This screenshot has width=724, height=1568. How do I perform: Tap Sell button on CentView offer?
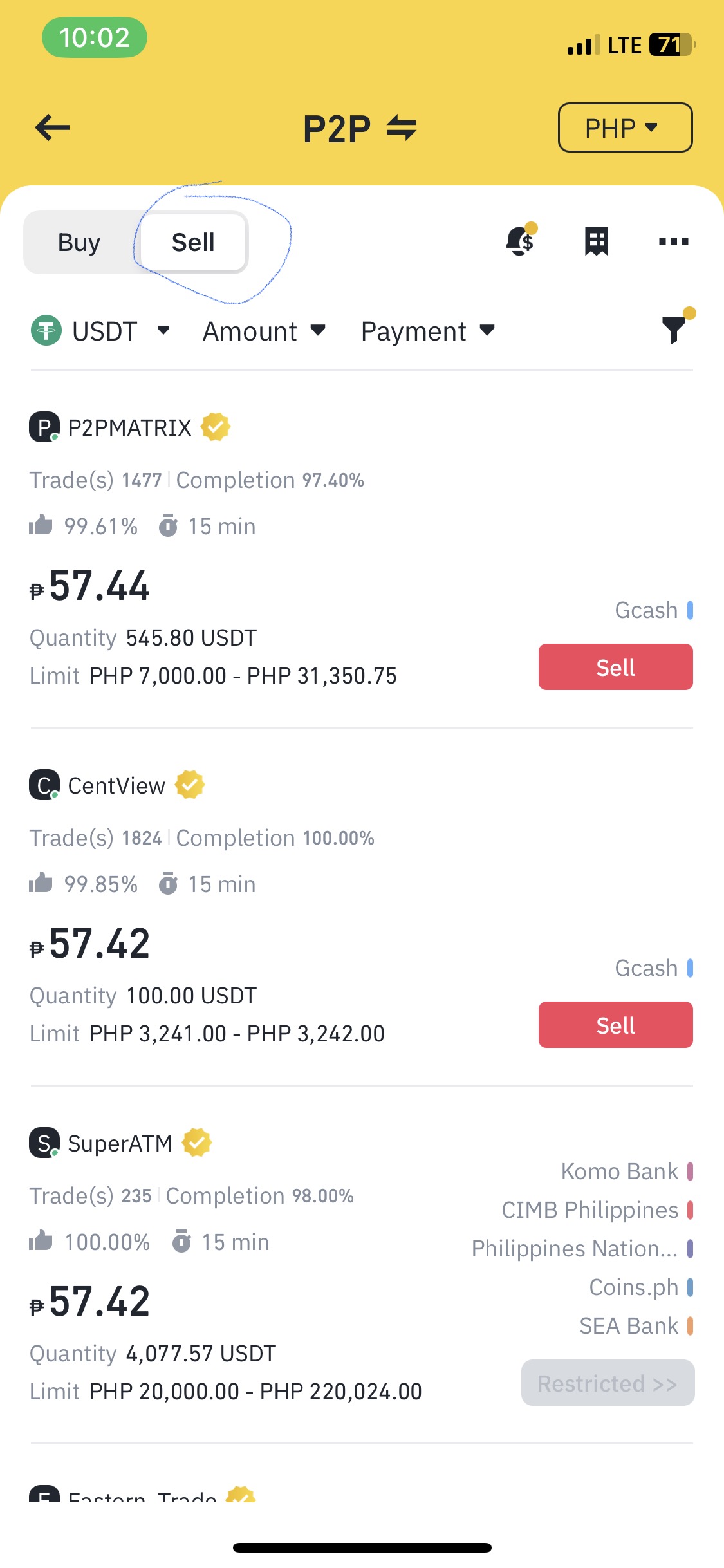(615, 1025)
